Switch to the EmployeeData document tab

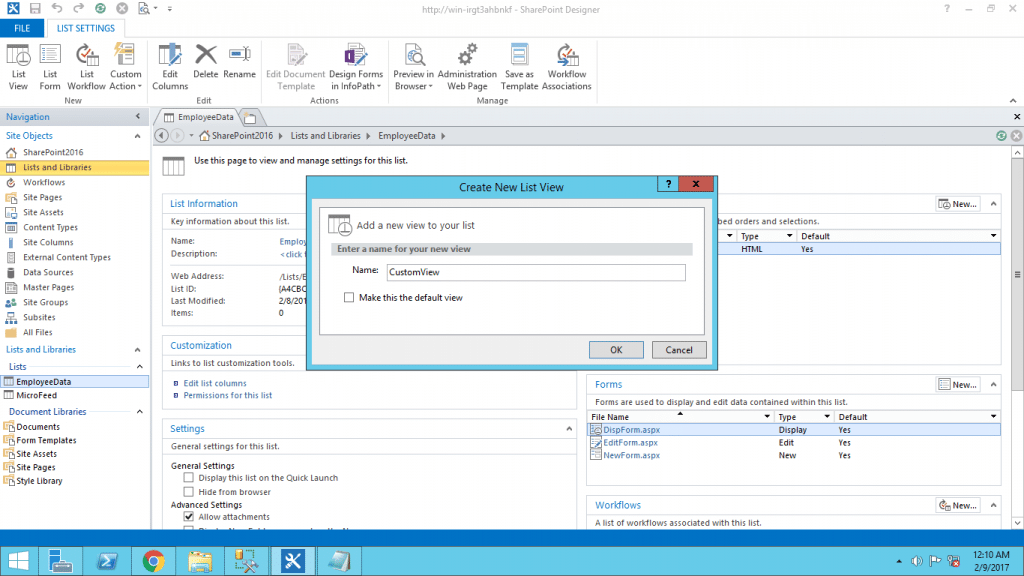click(199, 117)
